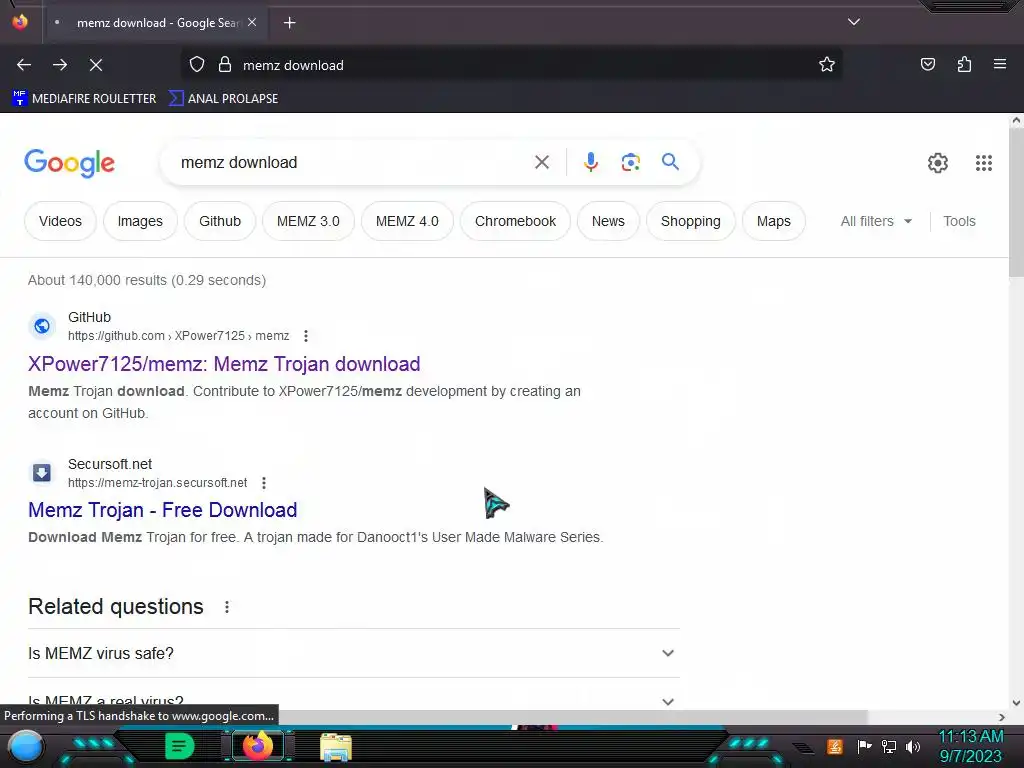Click the horizontal page scrollbar

(x=434, y=717)
